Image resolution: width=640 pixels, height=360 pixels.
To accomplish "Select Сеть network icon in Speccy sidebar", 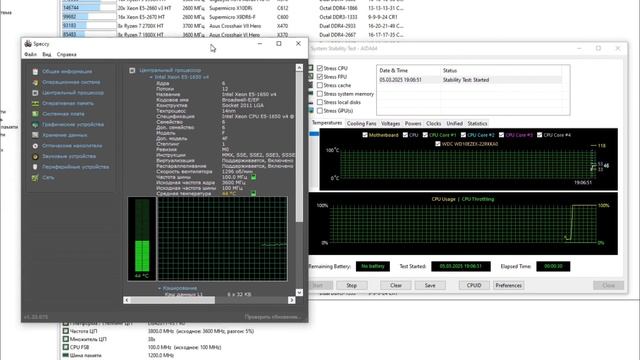I will tap(36, 178).
